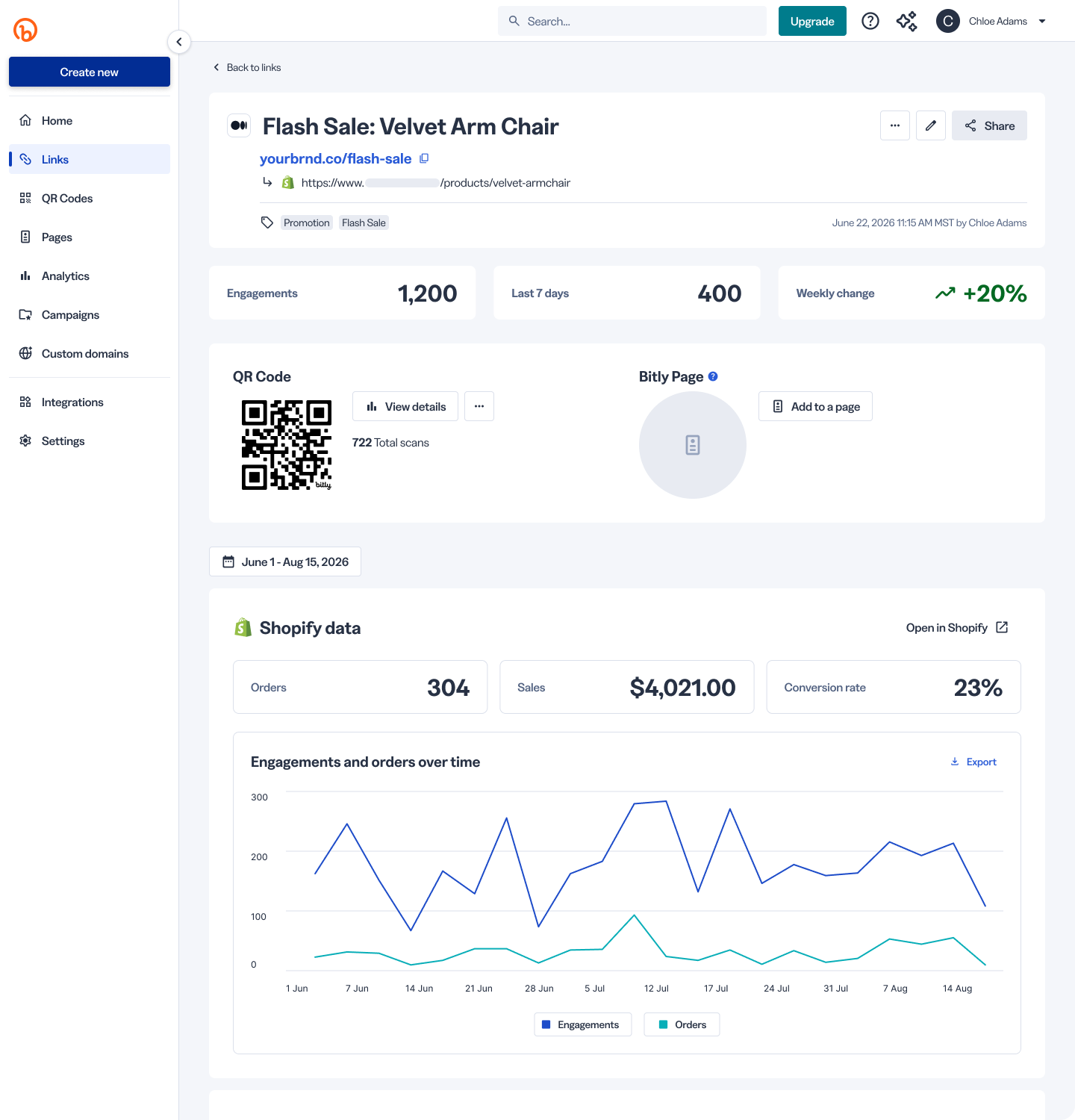This screenshot has height=1120, width=1075.
Task: Open Home in the sidebar
Action: (x=90, y=120)
